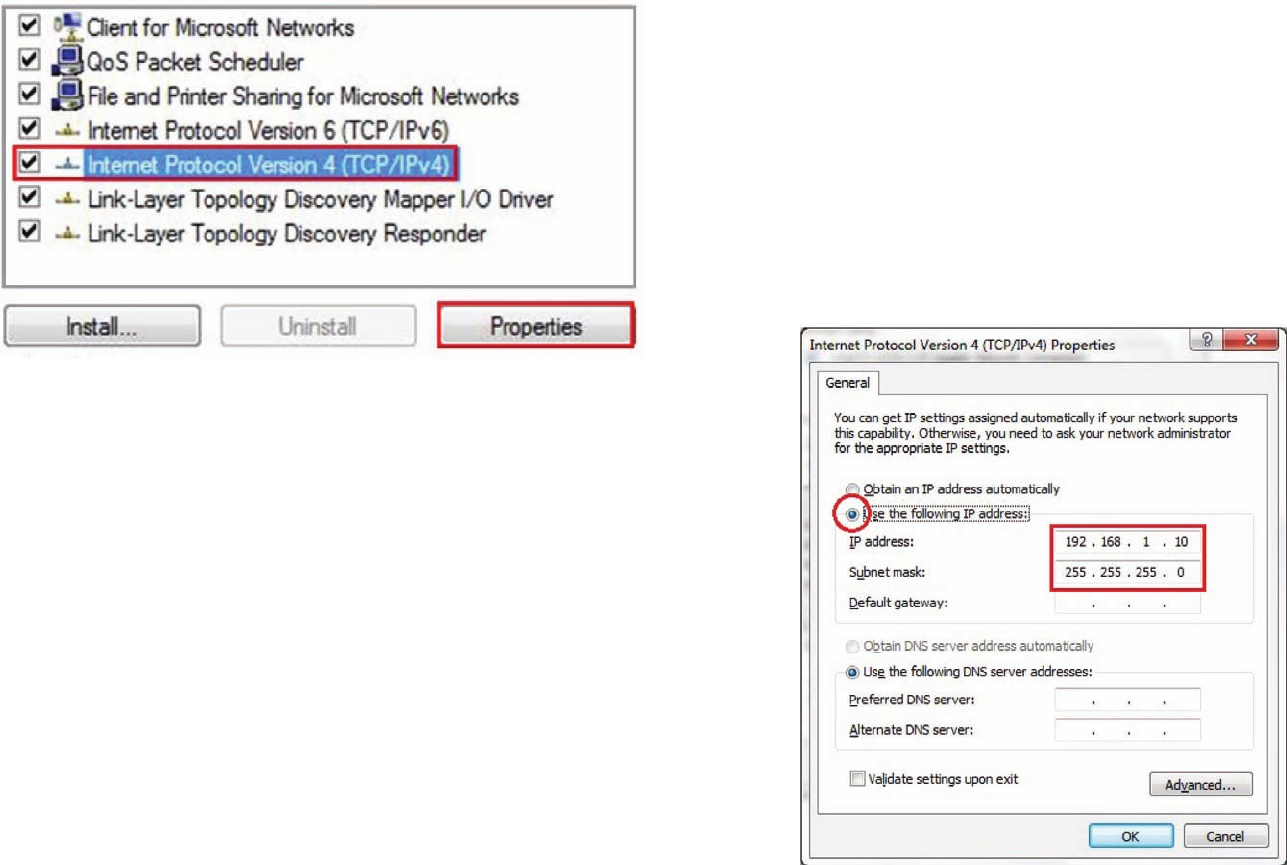Click the Client for Microsoft Networks icon

click(67, 26)
